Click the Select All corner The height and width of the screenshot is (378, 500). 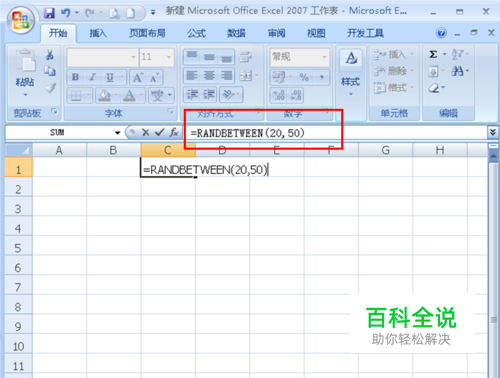19,150
